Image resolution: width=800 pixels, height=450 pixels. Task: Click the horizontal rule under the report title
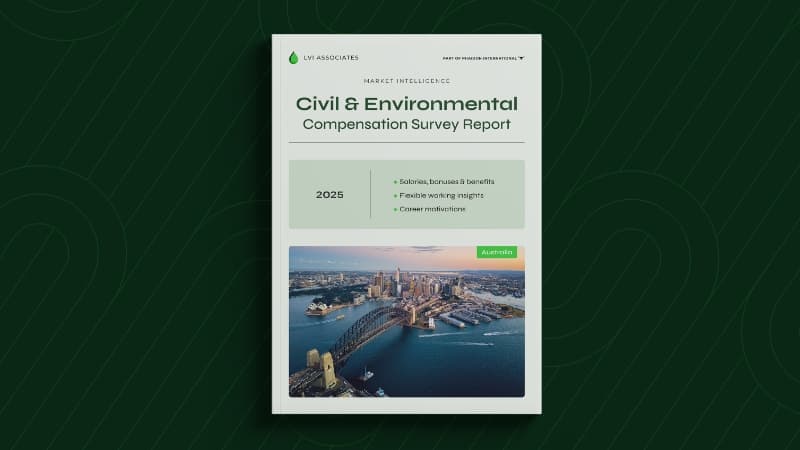[406, 142]
